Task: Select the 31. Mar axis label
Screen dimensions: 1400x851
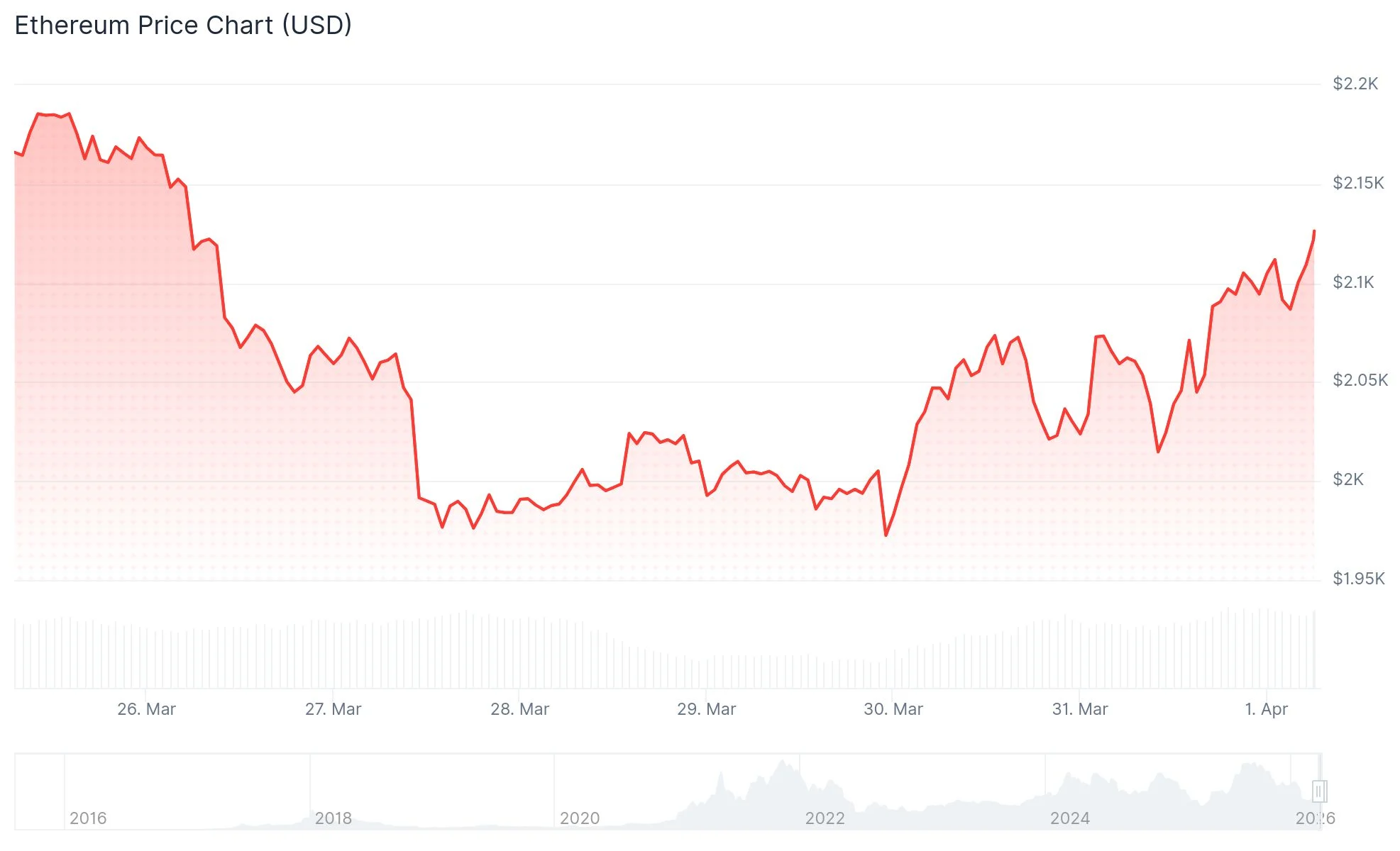Action: coord(1079,709)
